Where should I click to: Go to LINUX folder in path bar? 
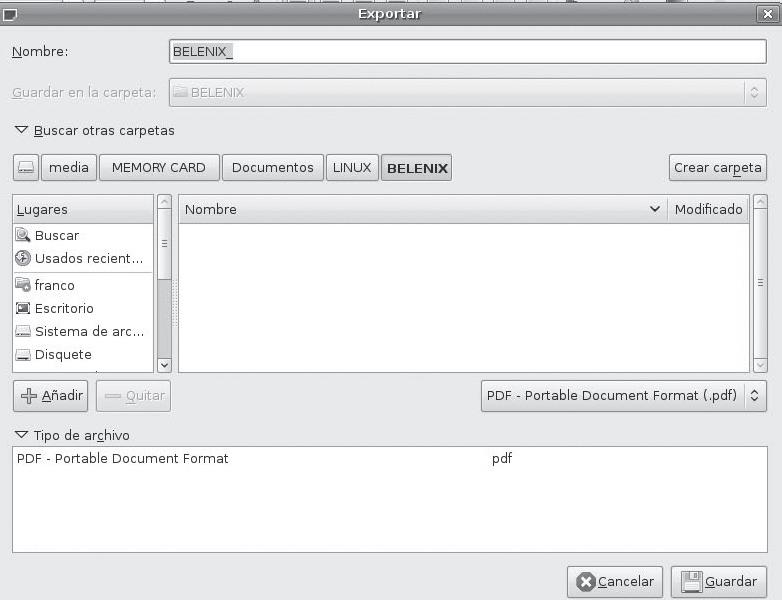coord(352,168)
